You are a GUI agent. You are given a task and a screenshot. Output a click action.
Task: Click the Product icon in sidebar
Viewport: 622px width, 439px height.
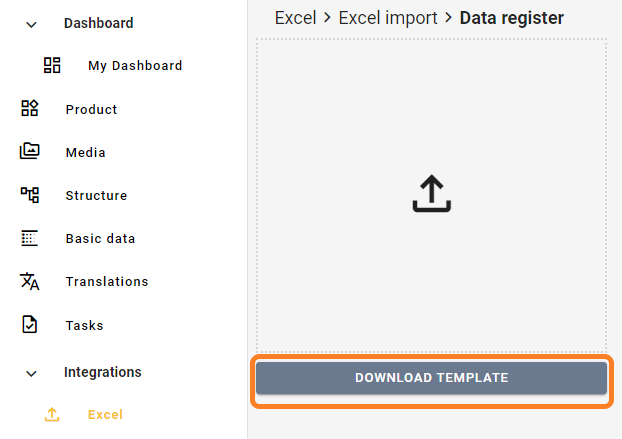[30, 109]
